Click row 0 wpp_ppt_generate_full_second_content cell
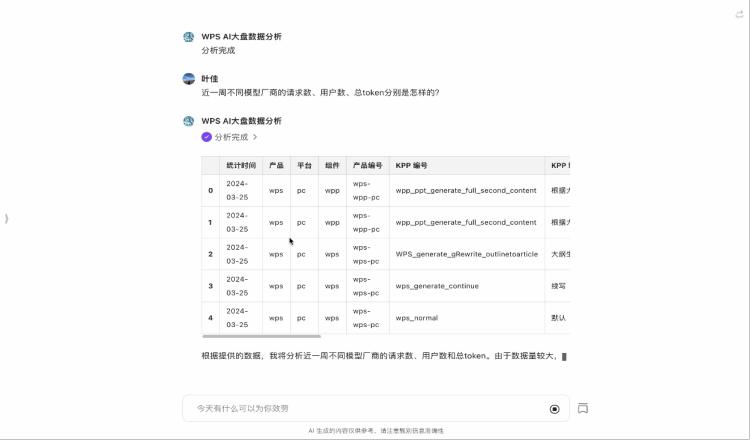This screenshot has width=750, height=440. tap(466, 190)
